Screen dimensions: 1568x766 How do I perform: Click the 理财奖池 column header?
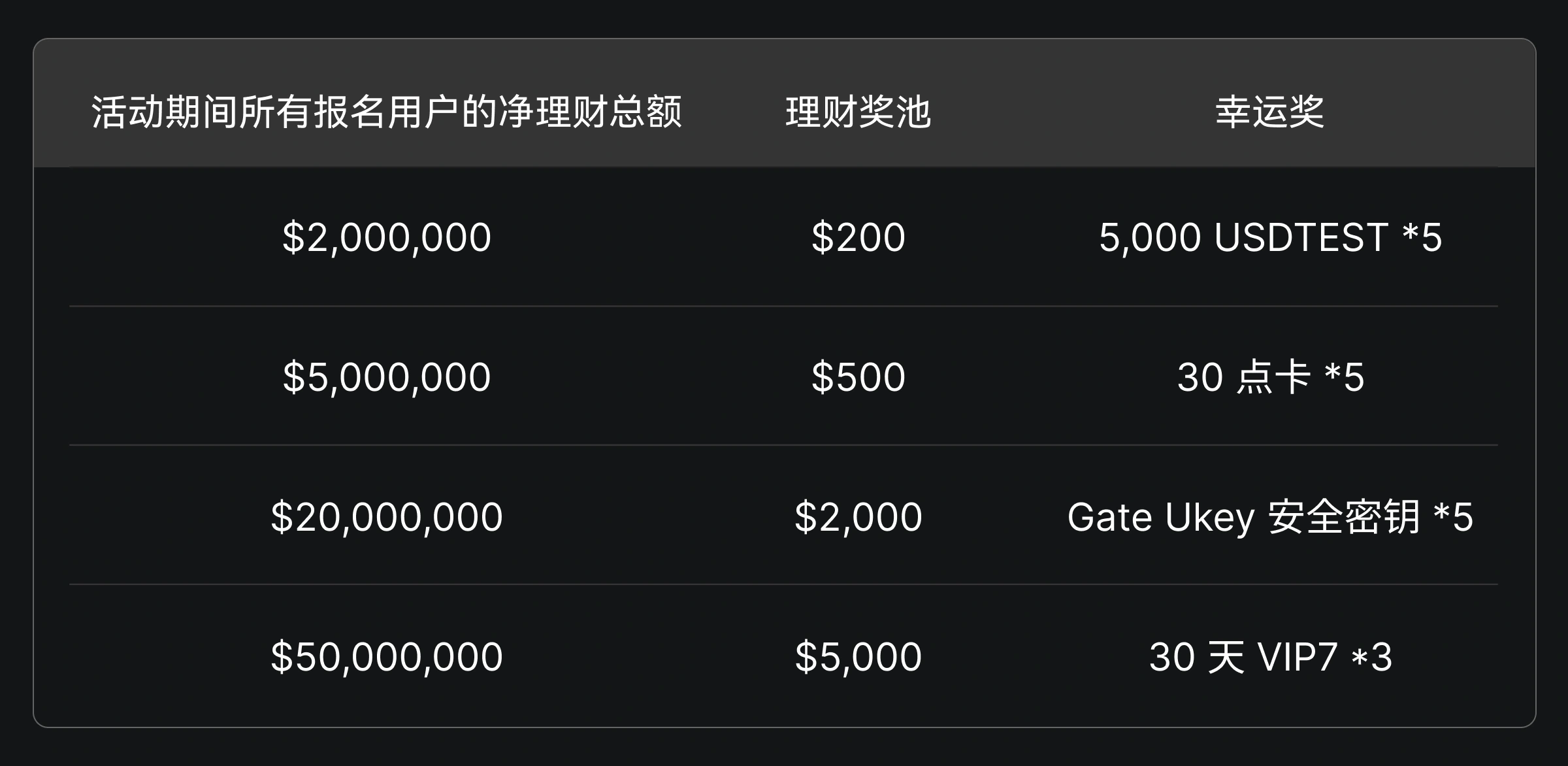tap(858, 112)
